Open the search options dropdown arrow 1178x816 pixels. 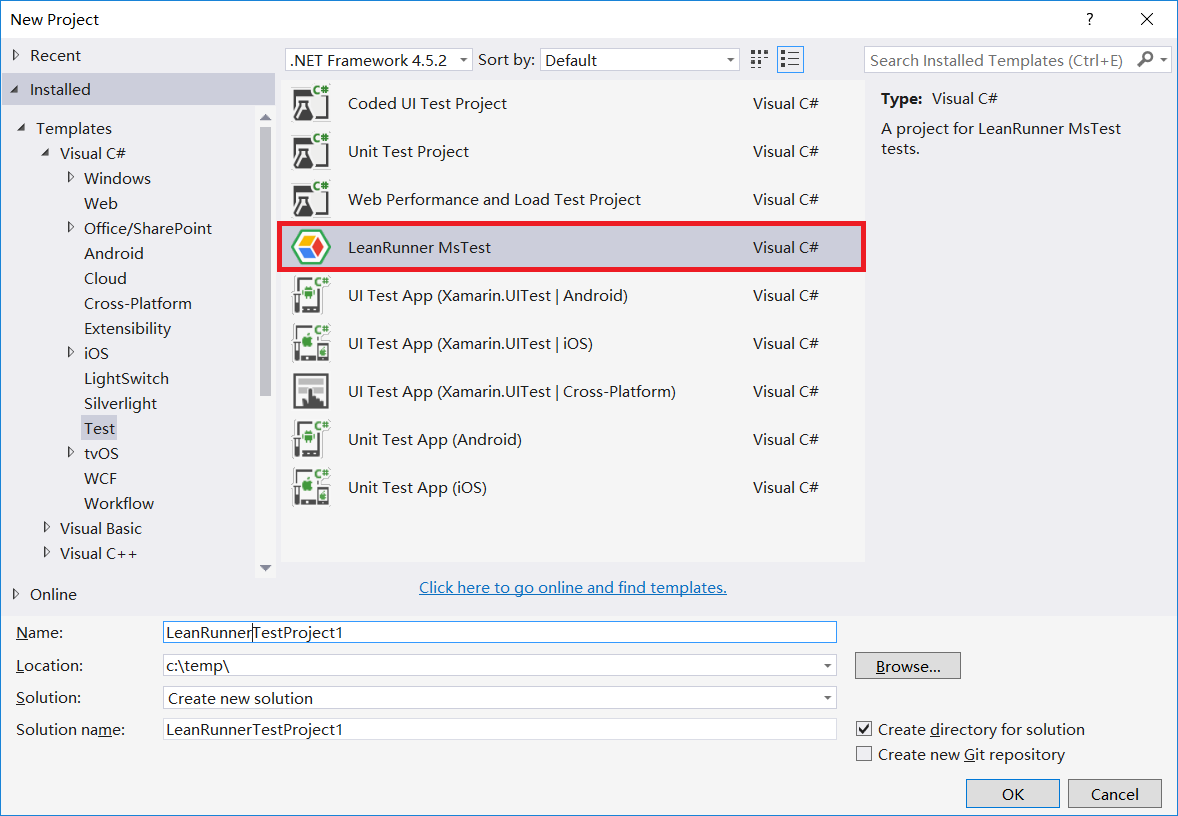tap(1164, 59)
